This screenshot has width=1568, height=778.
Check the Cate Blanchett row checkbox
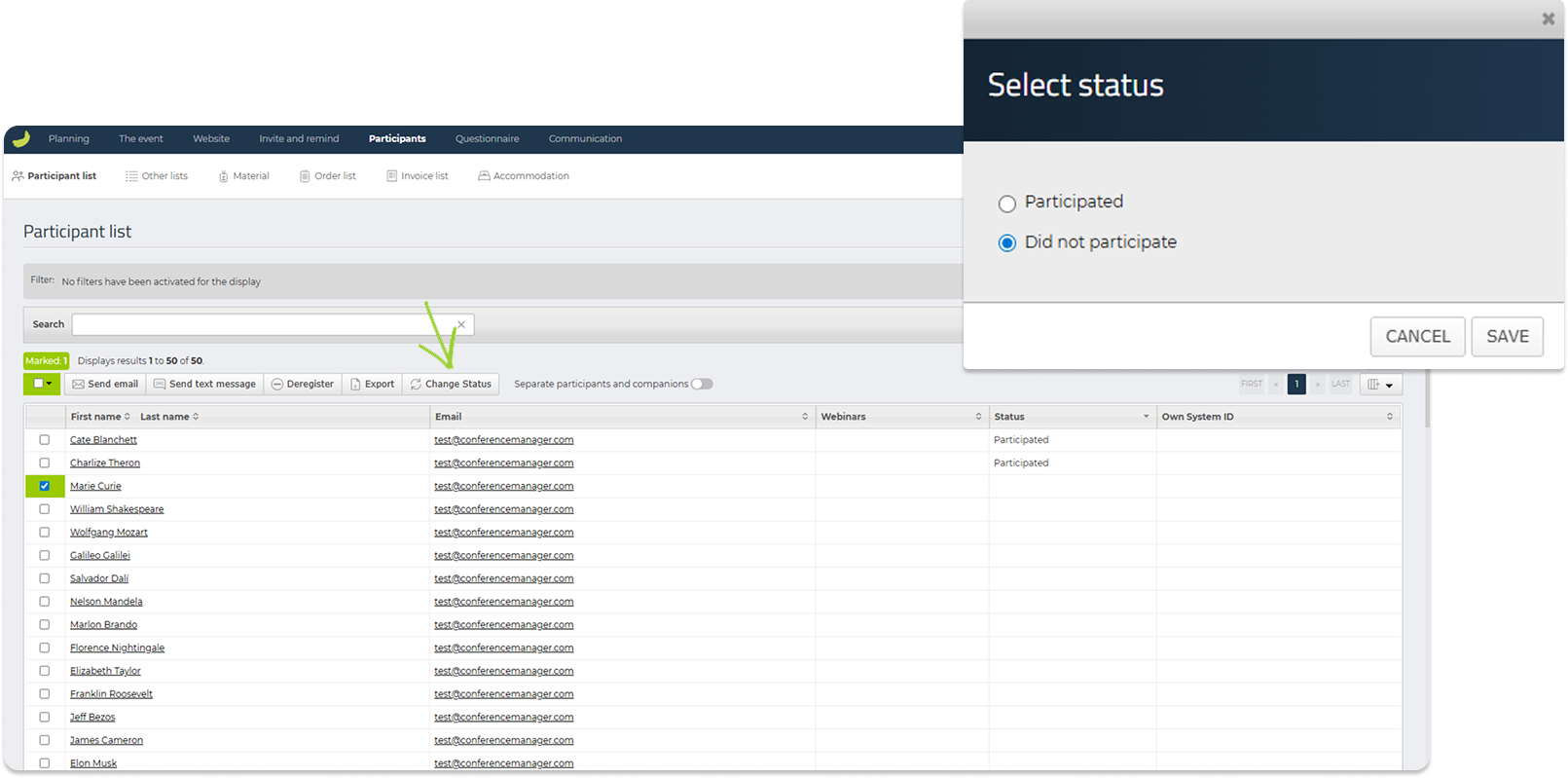[x=45, y=440]
